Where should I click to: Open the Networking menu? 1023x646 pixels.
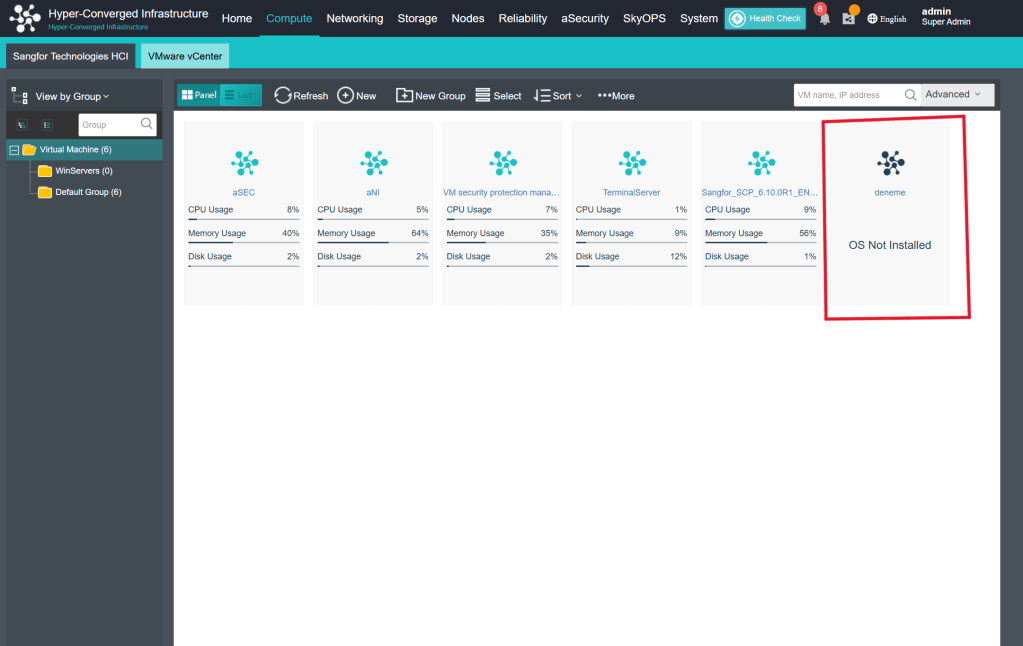point(354,18)
